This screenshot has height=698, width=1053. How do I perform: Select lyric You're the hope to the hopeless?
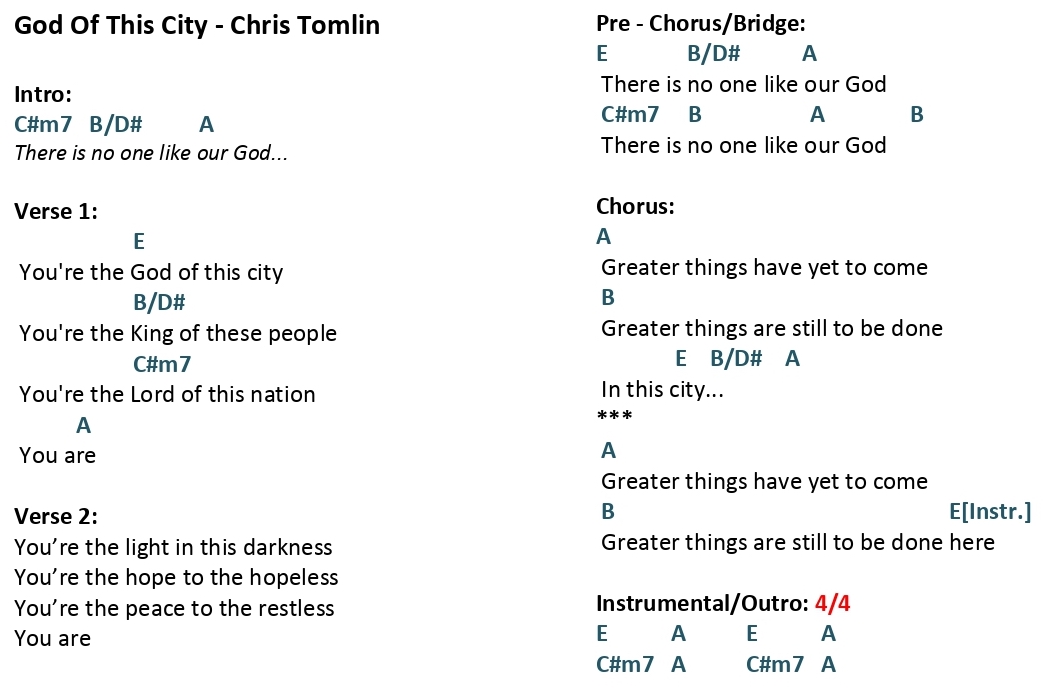(x=176, y=578)
